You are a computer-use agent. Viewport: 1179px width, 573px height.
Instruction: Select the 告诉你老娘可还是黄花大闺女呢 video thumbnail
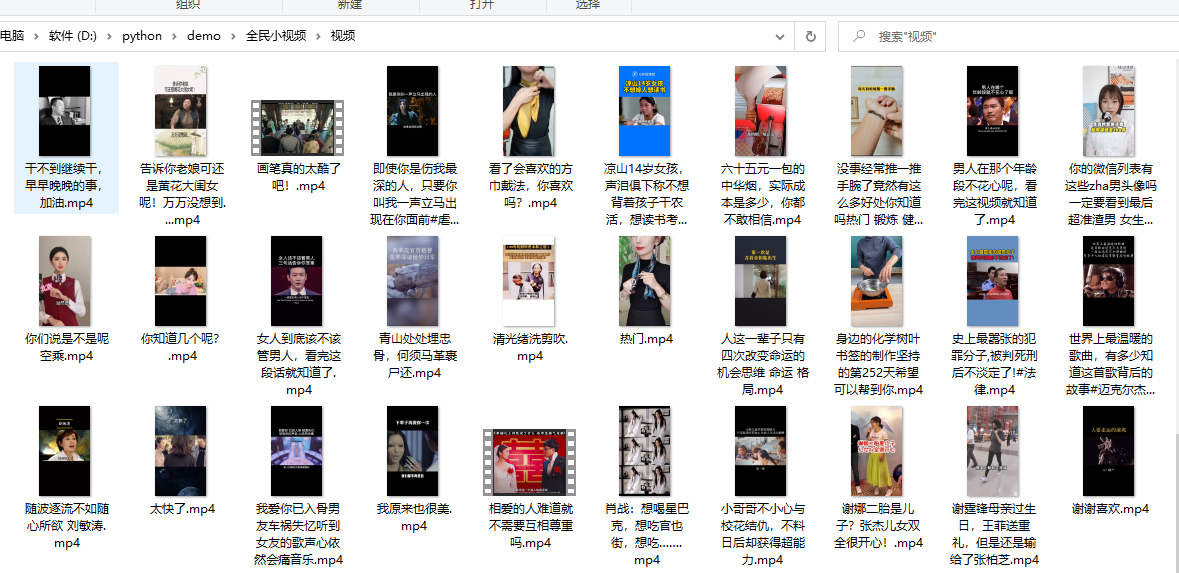coord(180,111)
